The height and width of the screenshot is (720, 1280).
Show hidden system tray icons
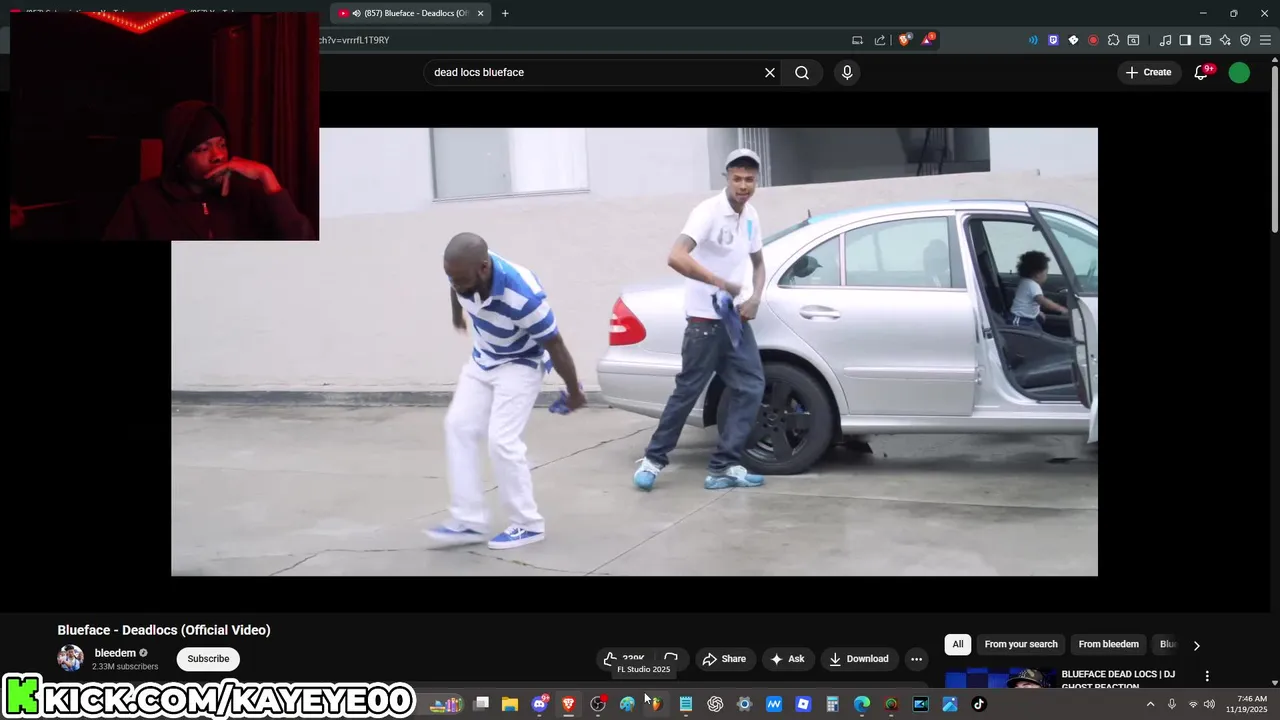(x=1150, y=704)
